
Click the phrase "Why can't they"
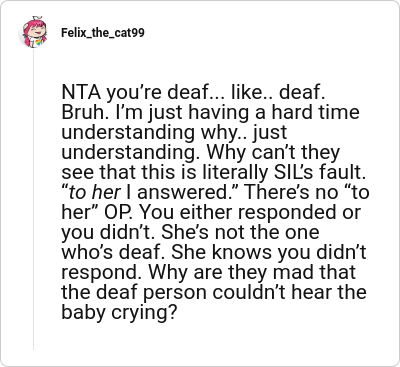[273, 152]
